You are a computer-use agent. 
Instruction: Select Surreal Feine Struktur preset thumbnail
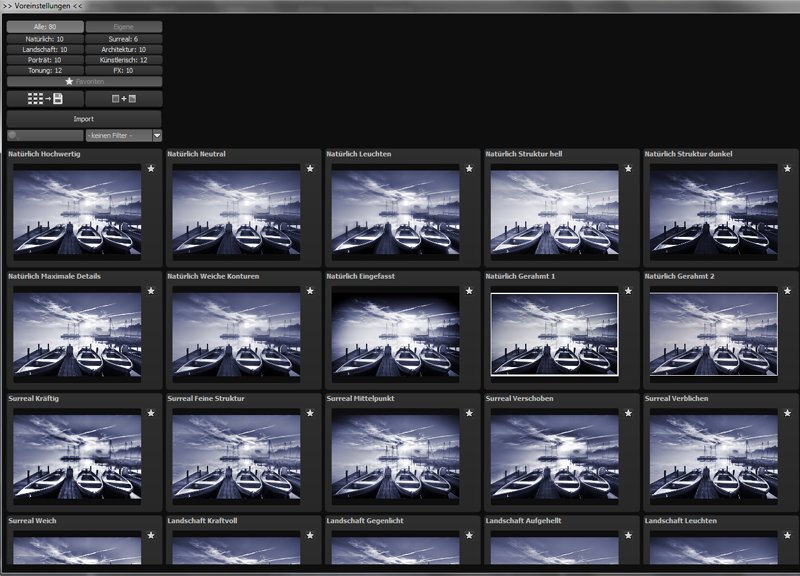[236, 457]
